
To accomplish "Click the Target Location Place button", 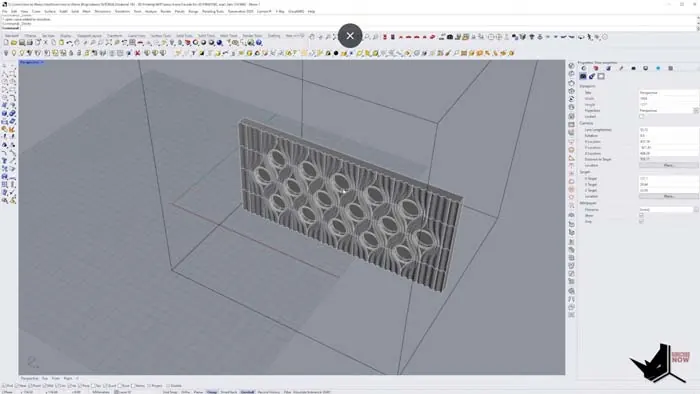I will (x=668, y=196).
